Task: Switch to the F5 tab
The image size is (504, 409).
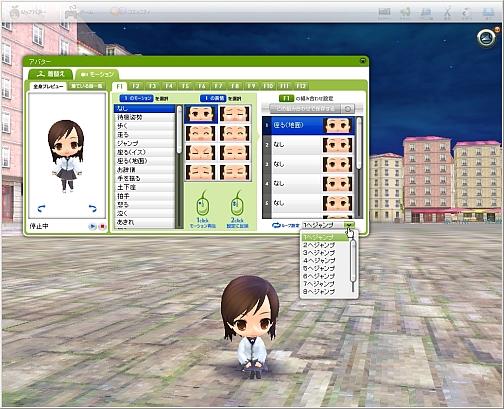Action: [x=185, y=86]
